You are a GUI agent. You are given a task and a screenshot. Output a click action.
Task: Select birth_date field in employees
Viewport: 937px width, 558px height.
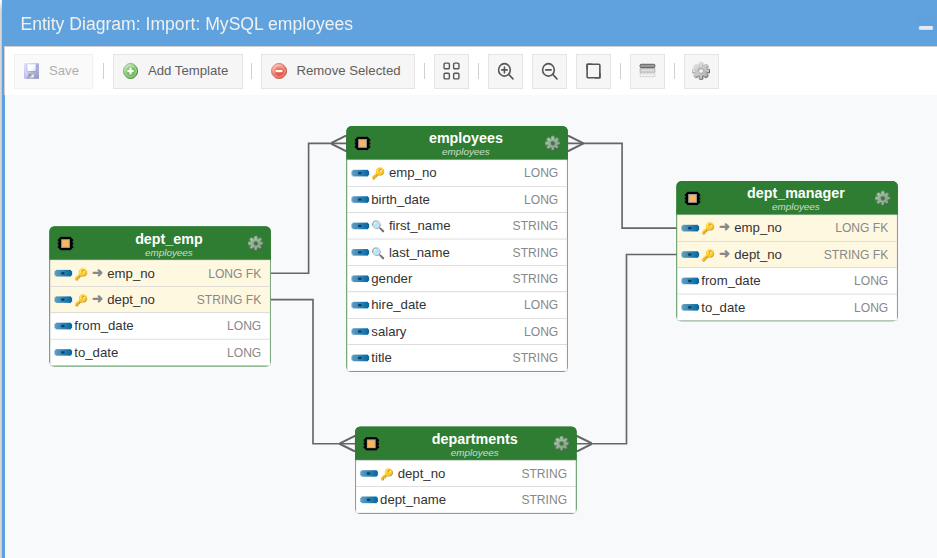pos(400,200)
